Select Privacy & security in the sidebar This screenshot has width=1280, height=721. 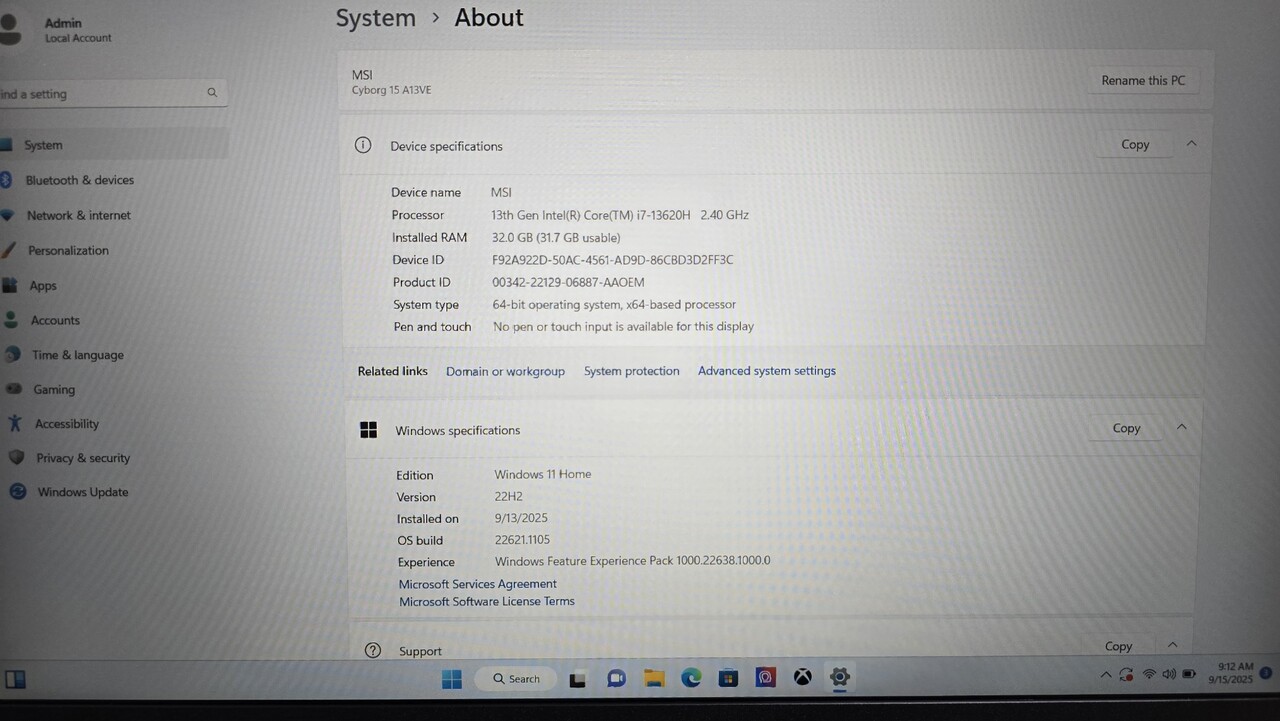pyautogui.click(x=83, y=458)
